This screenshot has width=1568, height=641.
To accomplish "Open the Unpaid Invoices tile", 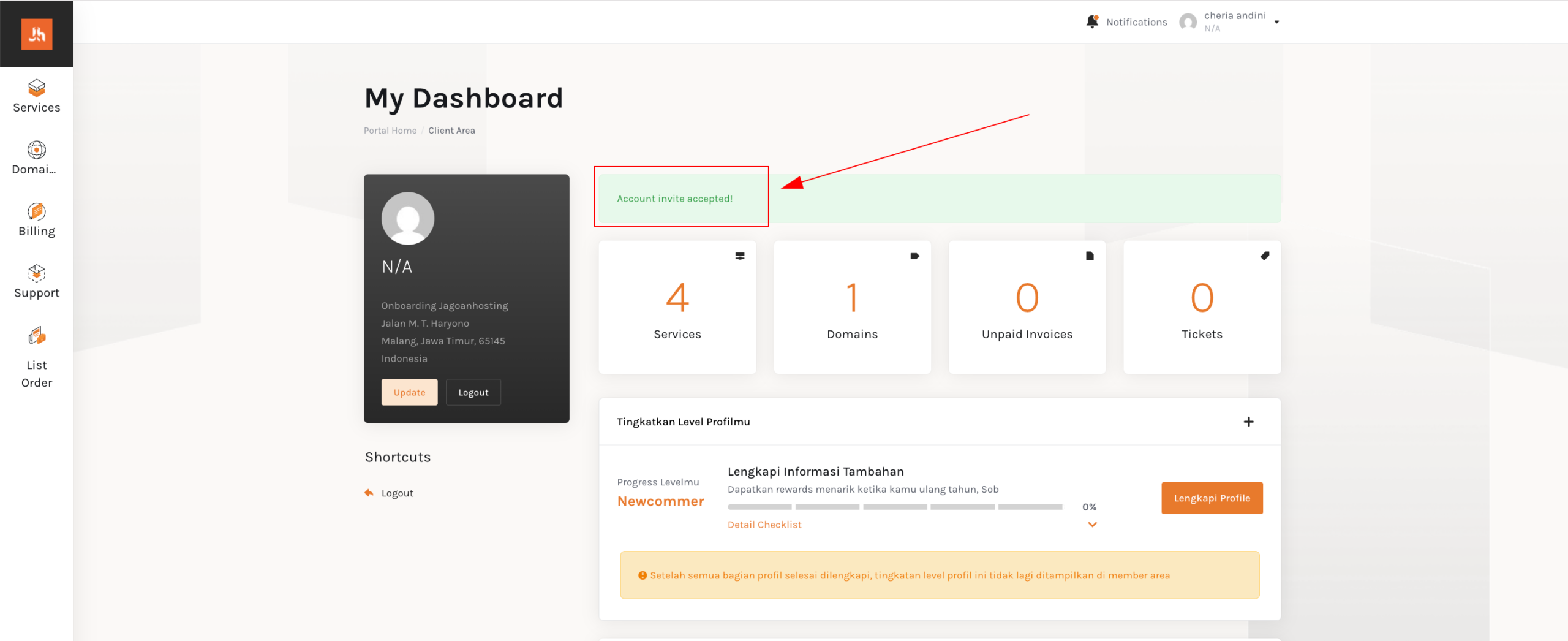I will pos(1027,307).
